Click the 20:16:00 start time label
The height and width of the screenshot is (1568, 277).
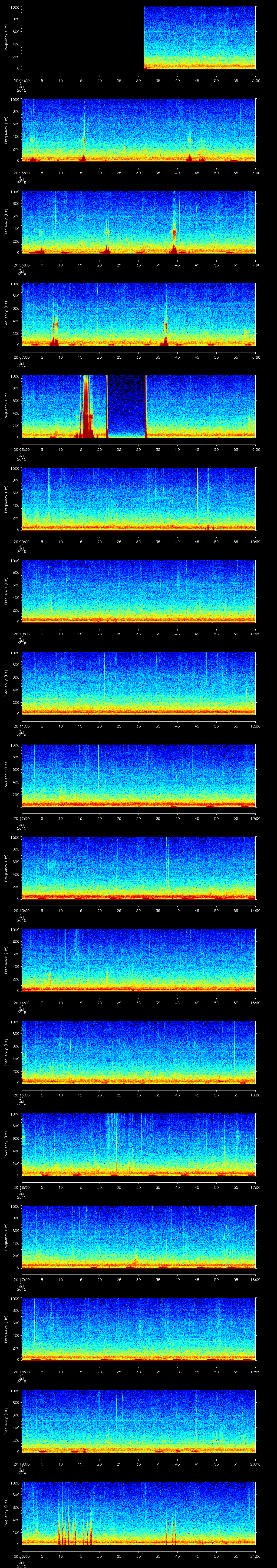[x=21, y=1187]
